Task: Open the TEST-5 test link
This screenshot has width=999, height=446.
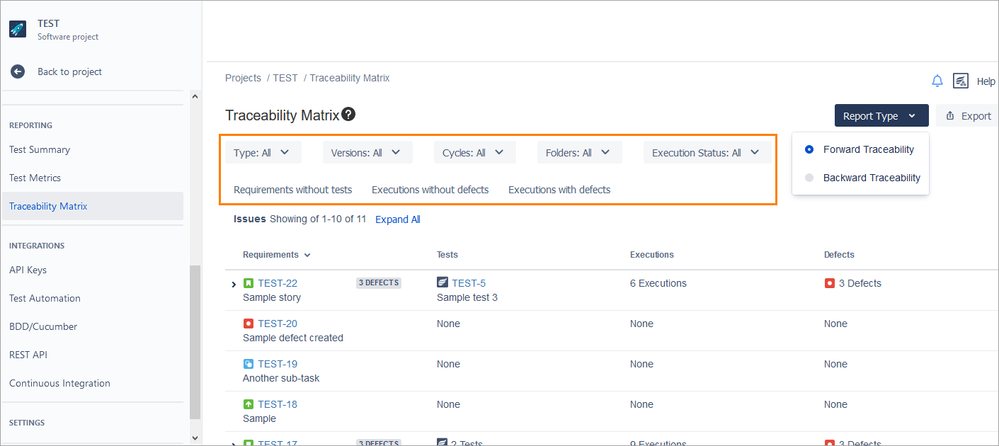Action: click(x=469, y=283)
